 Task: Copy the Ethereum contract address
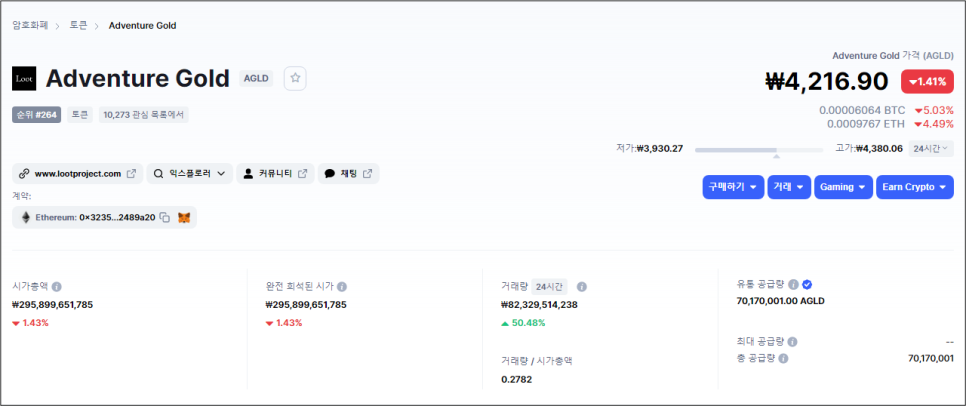(x=164, y=217)
